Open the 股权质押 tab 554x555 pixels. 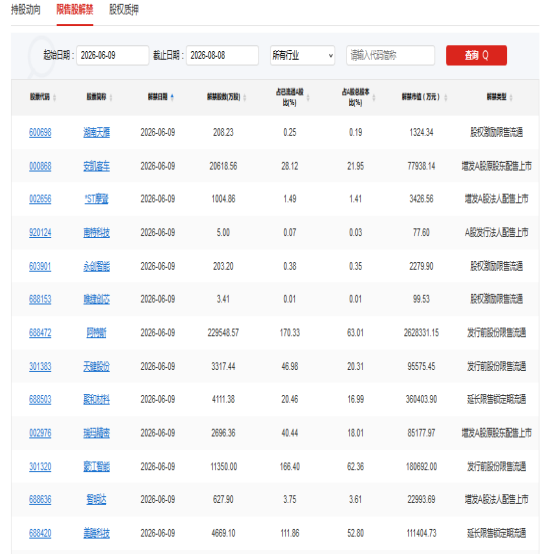point(124,10)
